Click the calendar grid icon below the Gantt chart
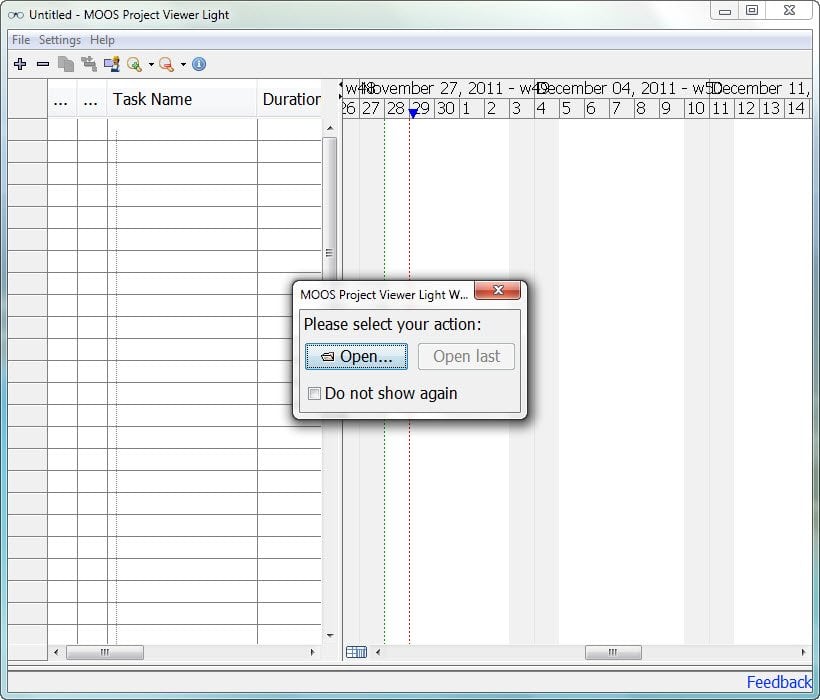This screenshot has width=820, height=700. 356,652
